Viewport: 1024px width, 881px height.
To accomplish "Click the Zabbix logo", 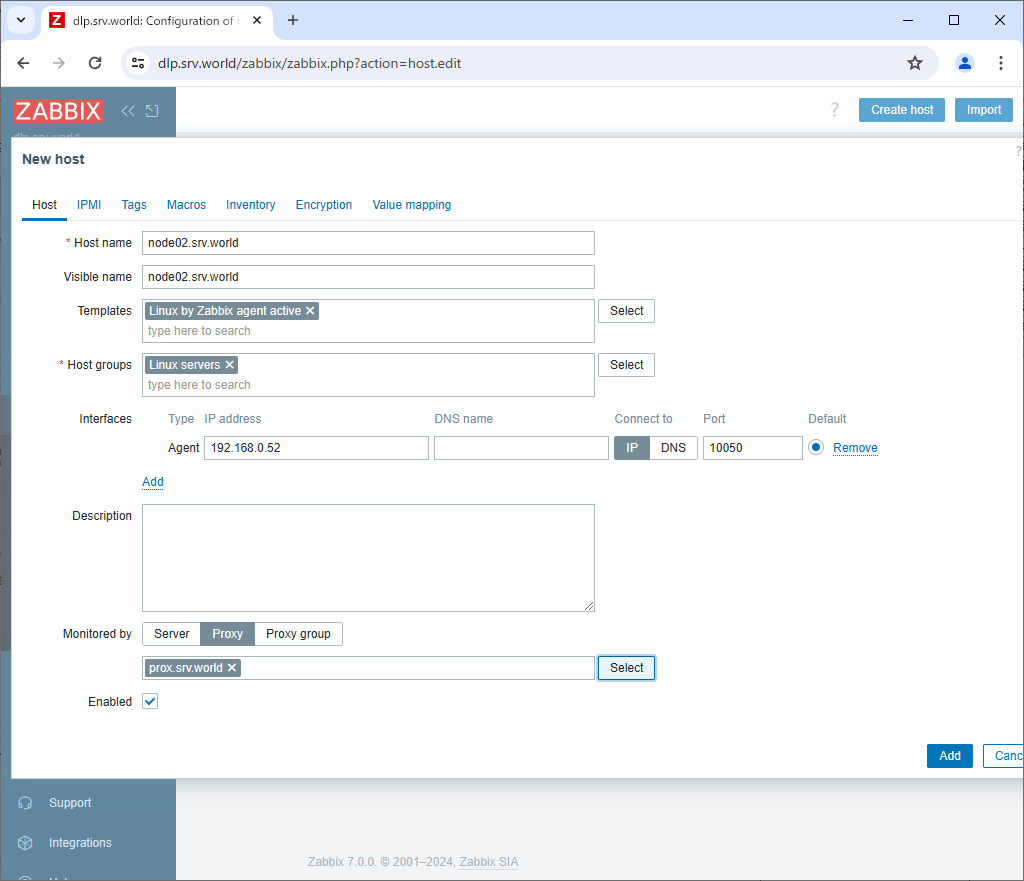I will tap(58, 111).
